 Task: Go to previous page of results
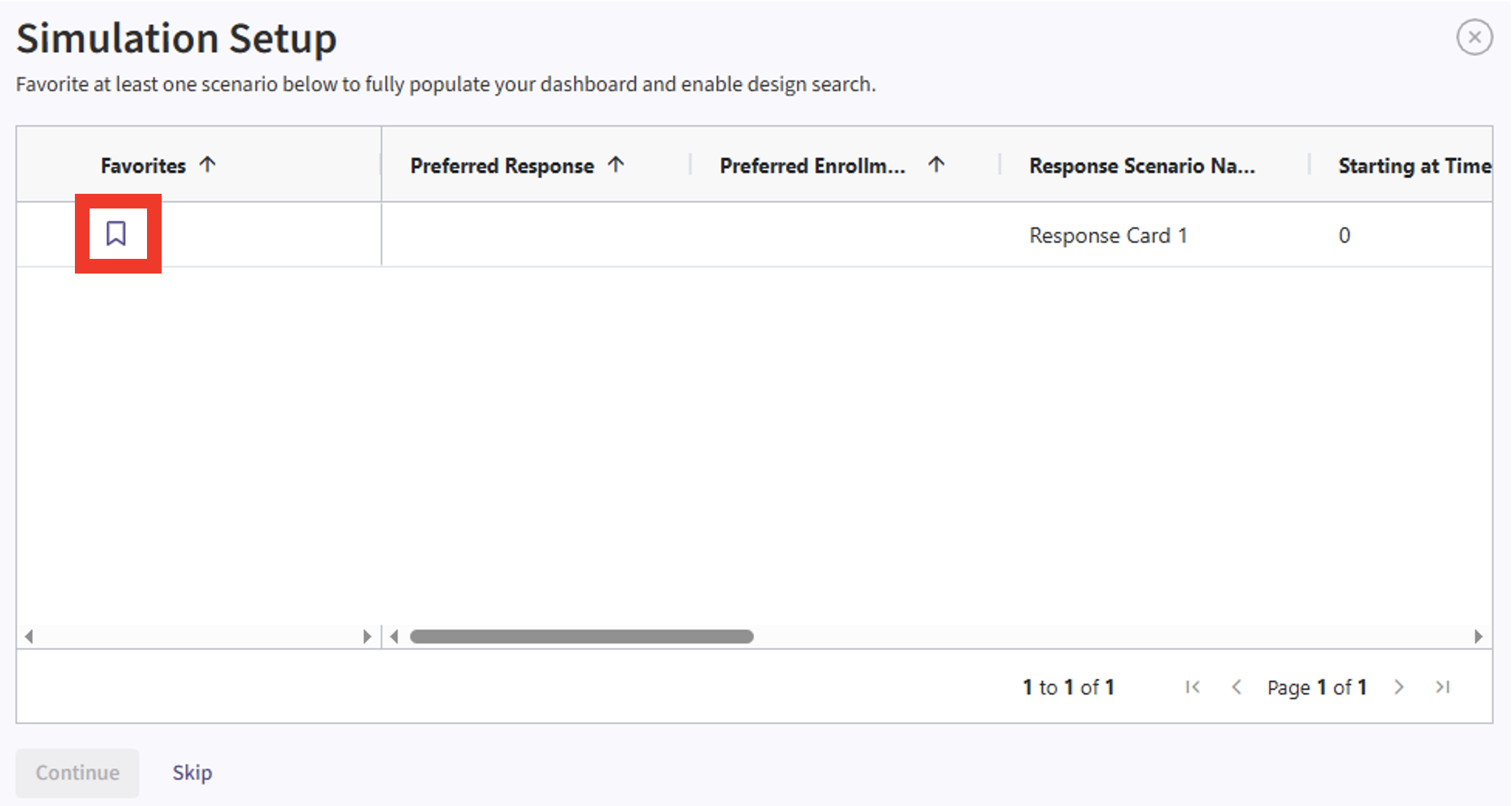(1236, 687)
